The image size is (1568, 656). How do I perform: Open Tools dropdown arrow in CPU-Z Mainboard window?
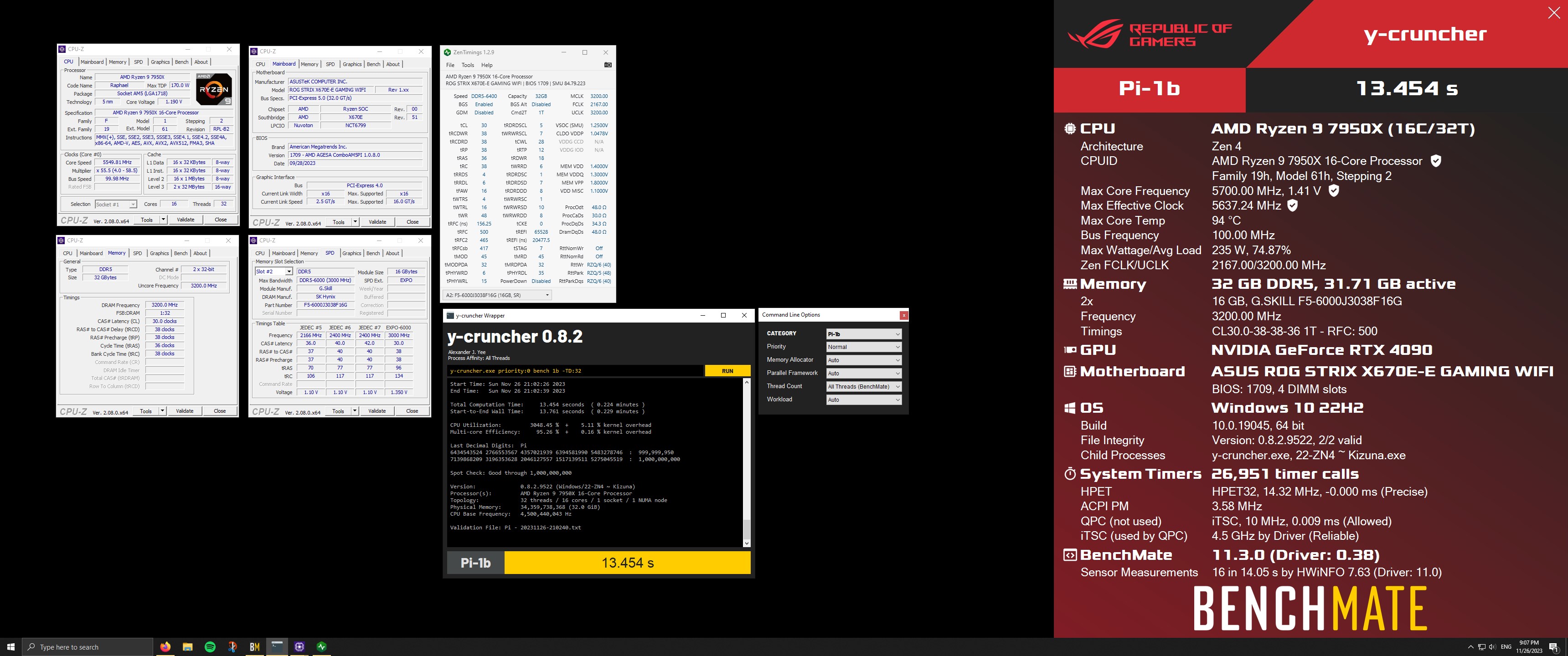click(x=356, y=222)
